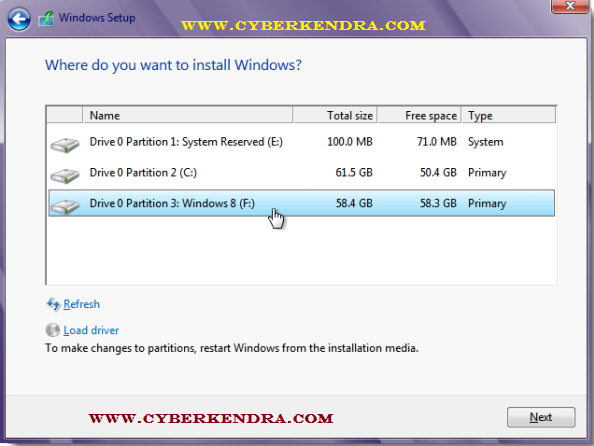Click the Next button
This screenshot has width=594, height=446.
541,417
